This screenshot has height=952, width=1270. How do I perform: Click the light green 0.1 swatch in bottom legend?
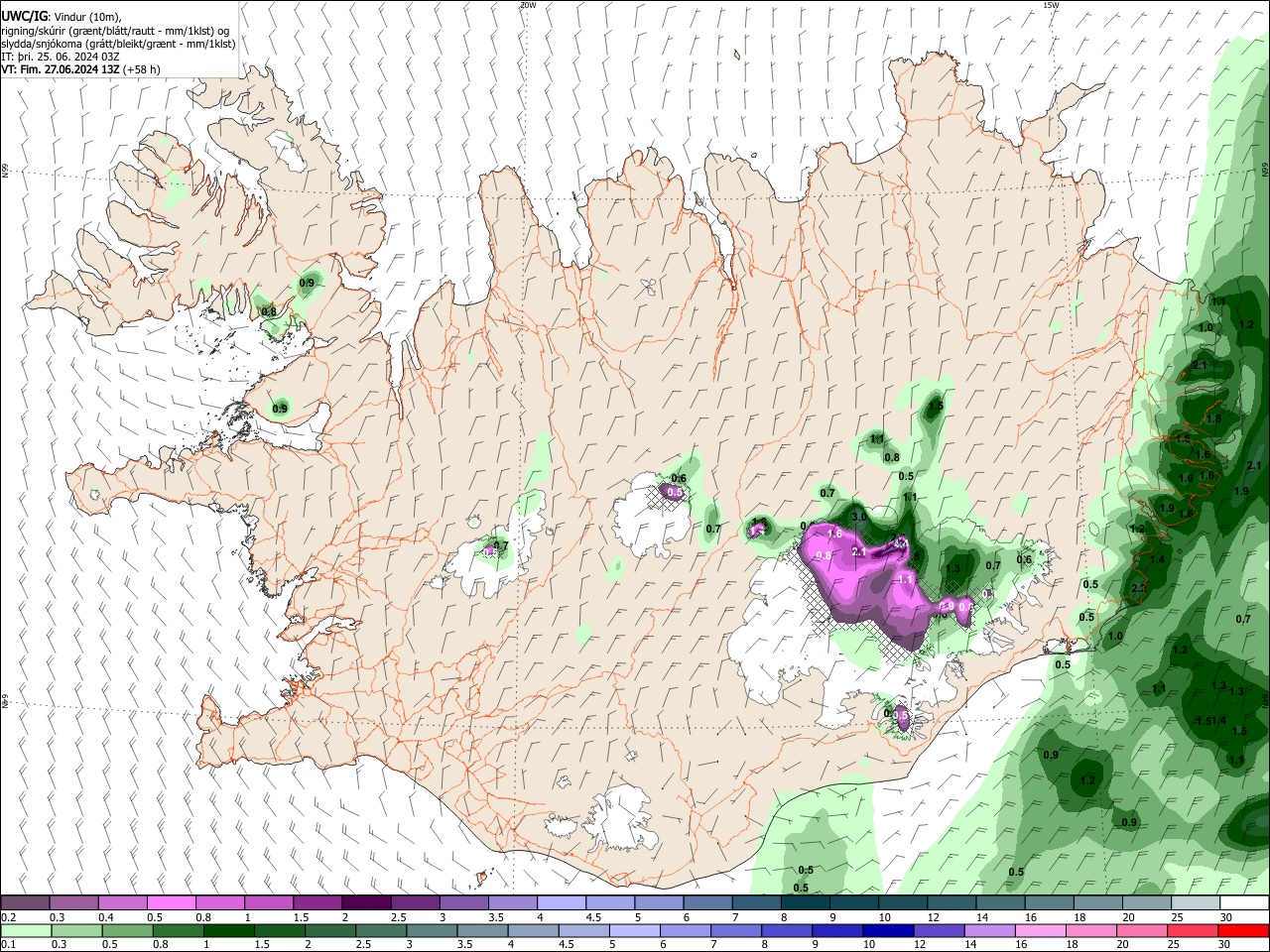click(x=25, y=930)
